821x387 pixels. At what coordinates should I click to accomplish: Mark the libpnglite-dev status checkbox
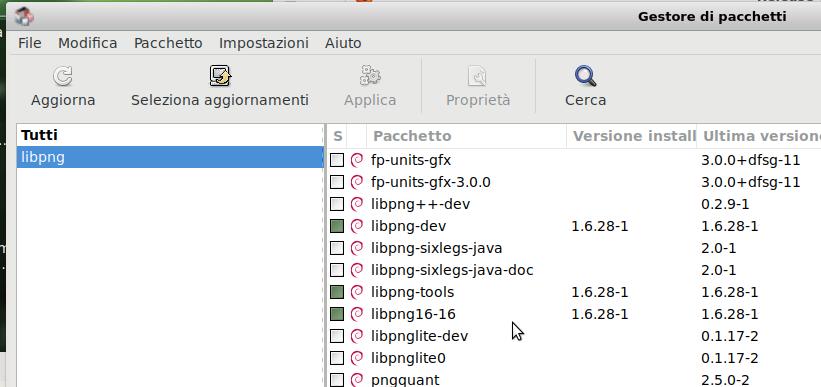(337, 336)
